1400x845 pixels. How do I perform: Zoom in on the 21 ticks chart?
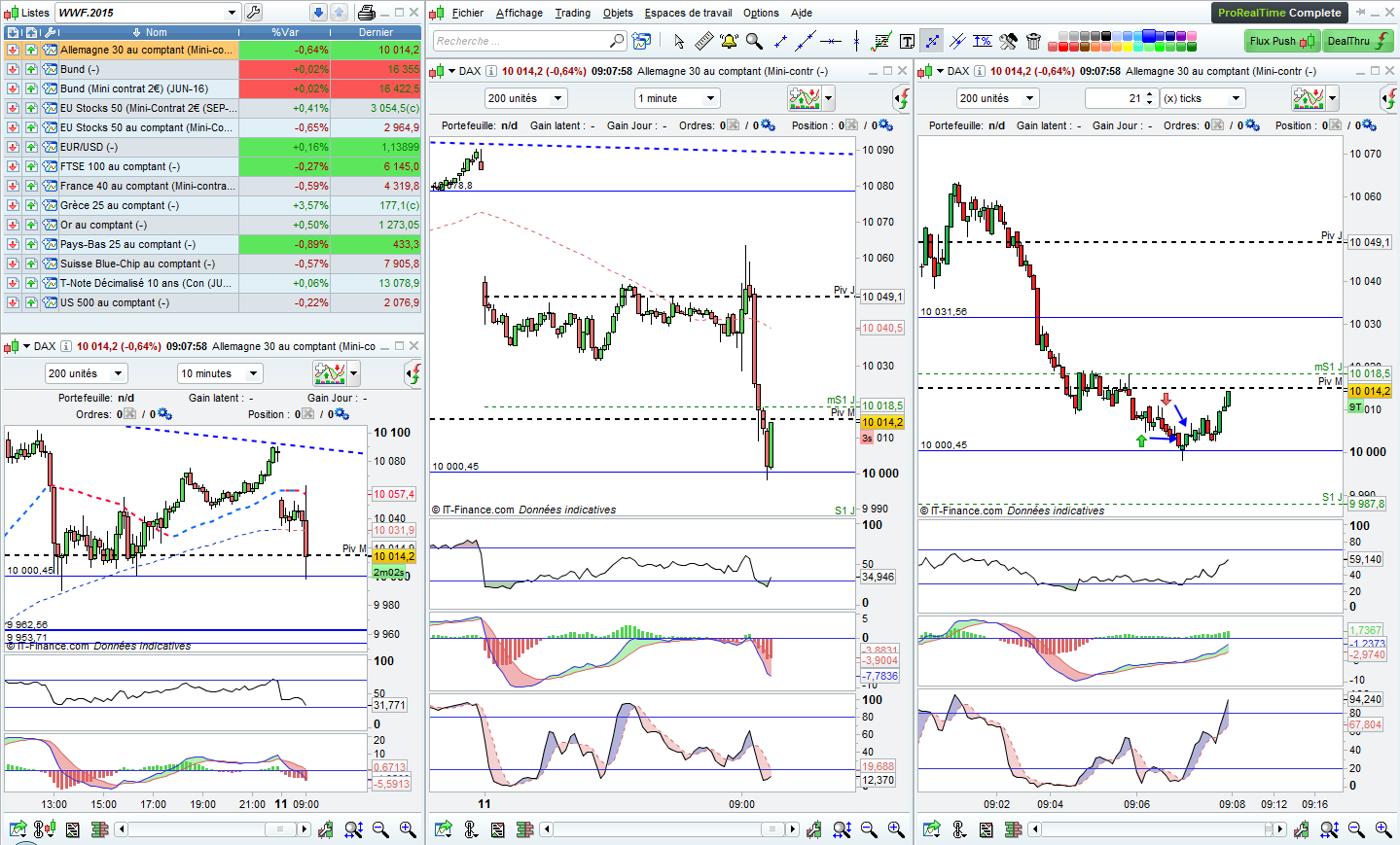tap(1383, 829)
